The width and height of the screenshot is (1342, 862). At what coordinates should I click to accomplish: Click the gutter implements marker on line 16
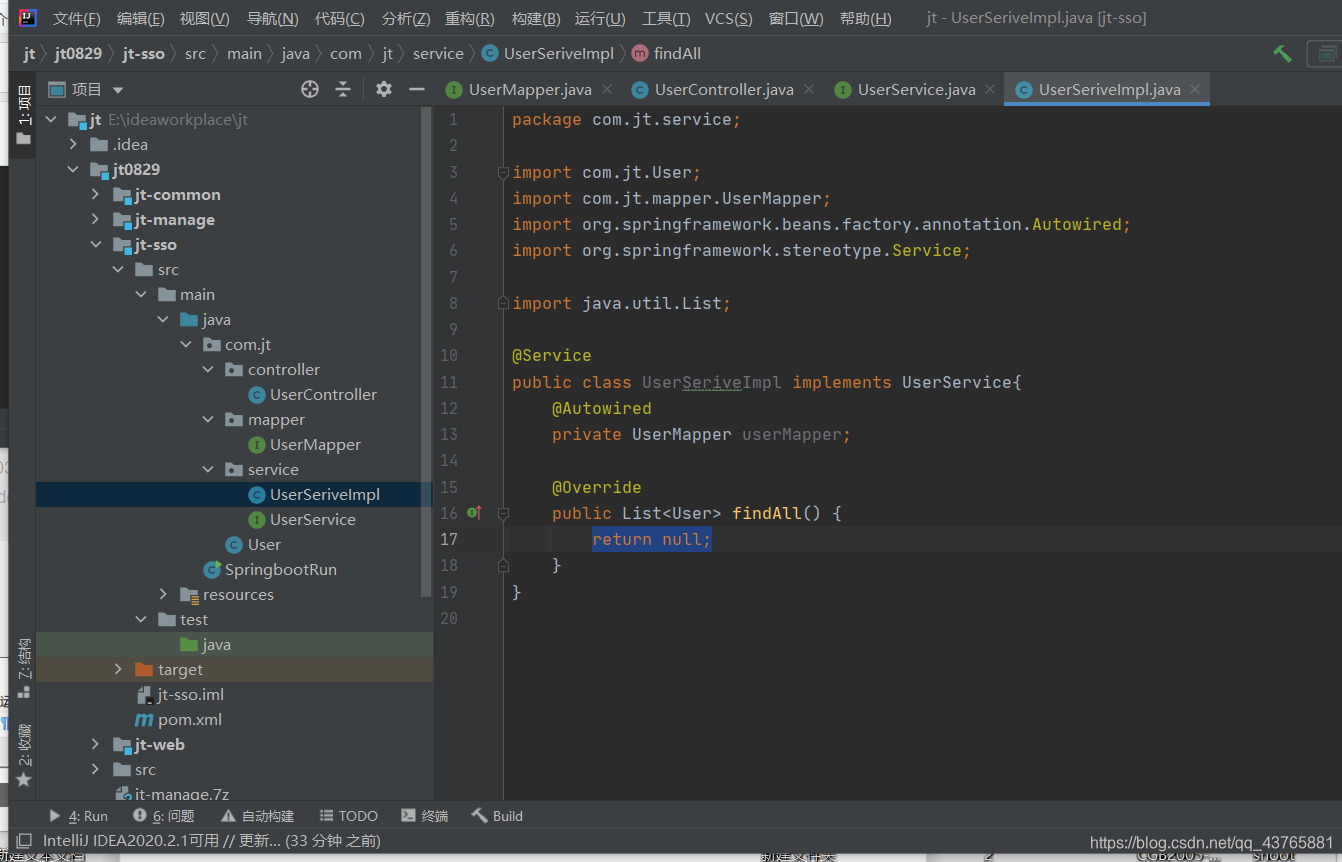(474, 513)
